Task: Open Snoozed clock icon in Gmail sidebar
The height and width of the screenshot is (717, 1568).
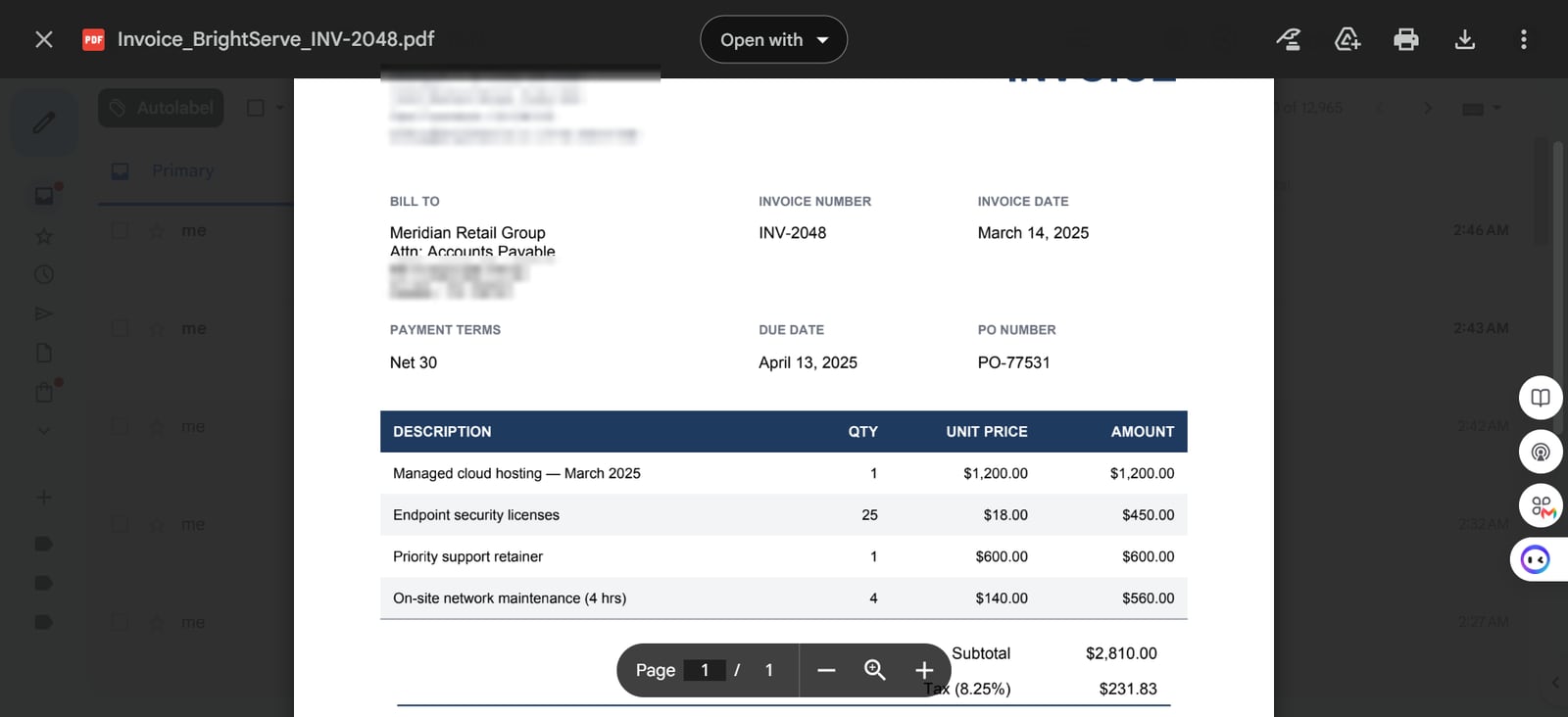Action: [44, 274]
